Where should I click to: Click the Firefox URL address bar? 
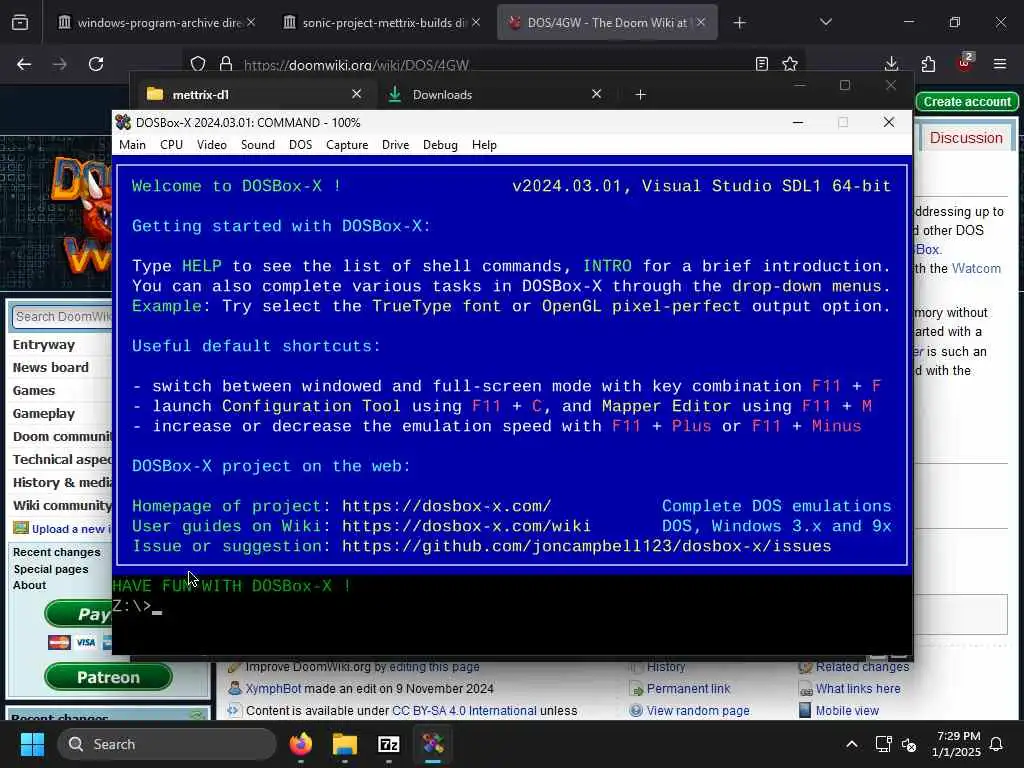pos(496,65)
